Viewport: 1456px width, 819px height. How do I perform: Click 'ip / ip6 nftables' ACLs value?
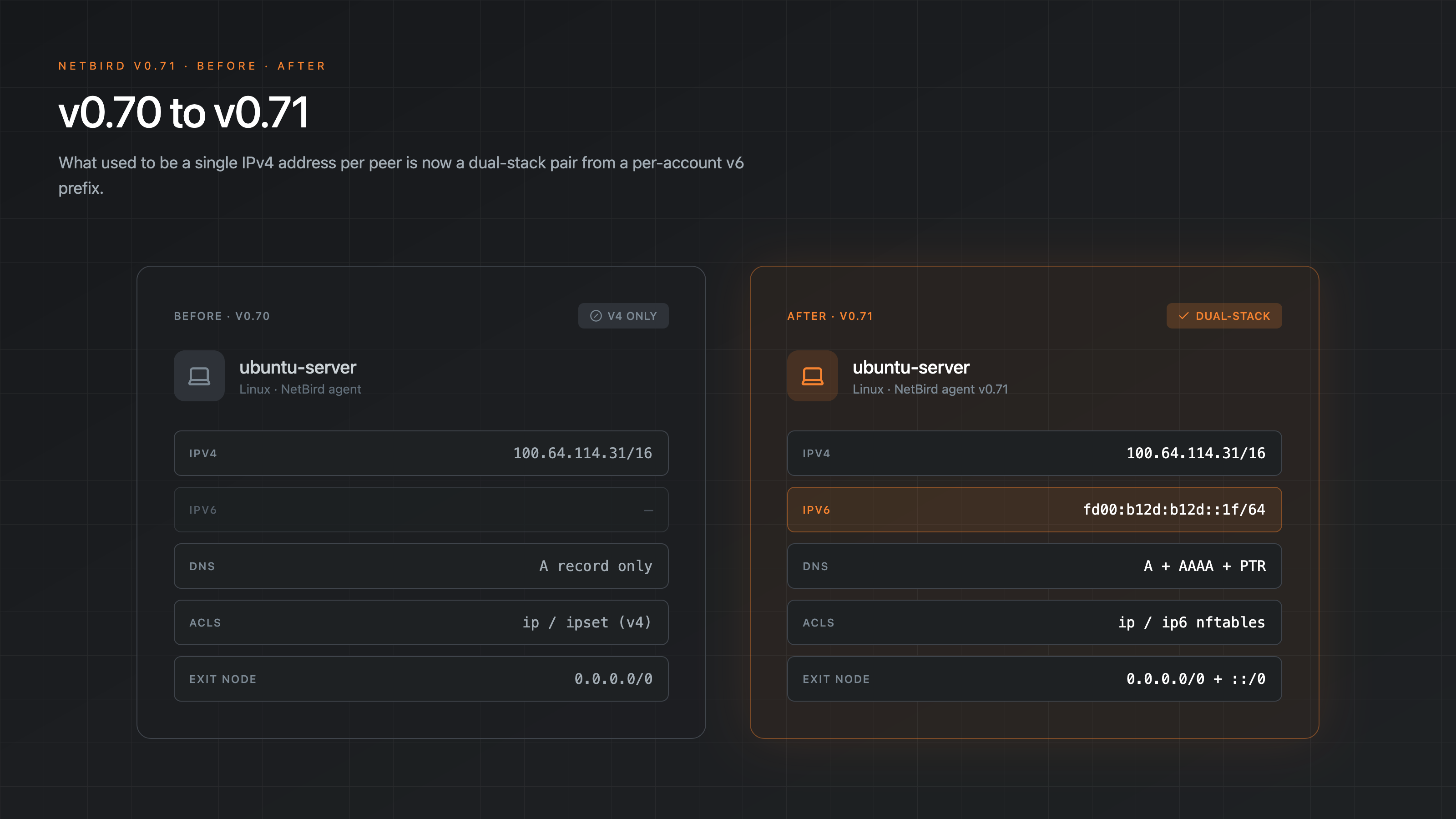pos(1192,622)
